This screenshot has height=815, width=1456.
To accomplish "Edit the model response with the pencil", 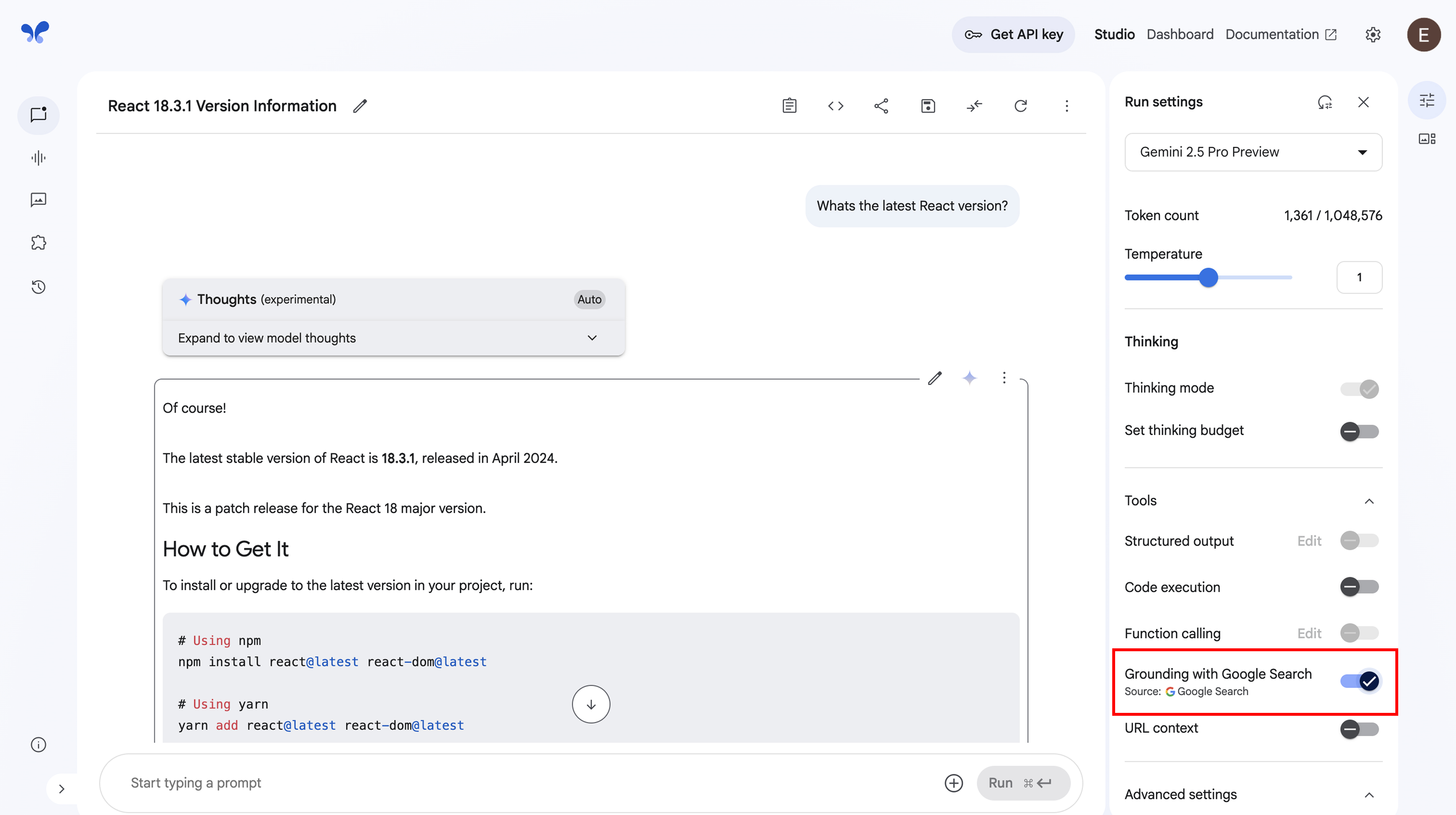I will point(935,378).
